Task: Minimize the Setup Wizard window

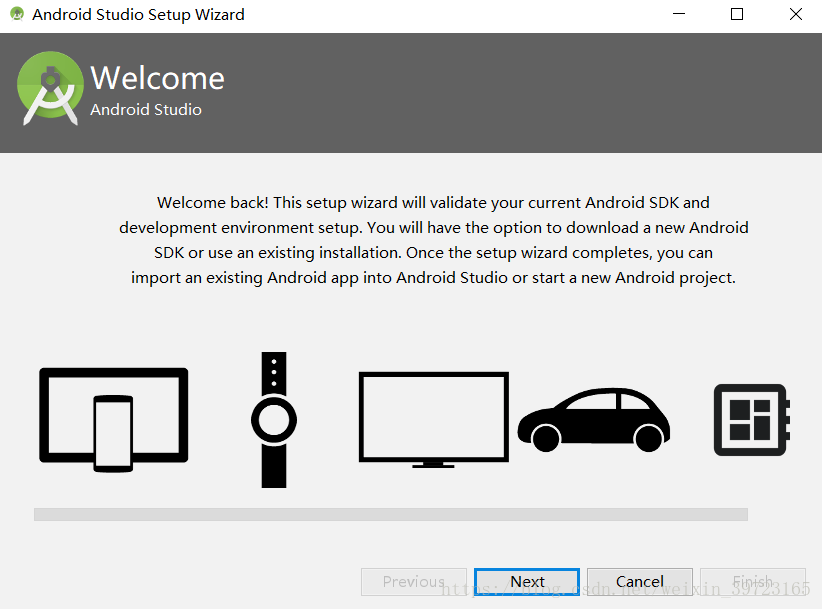Action: click(x=679, y=14)
